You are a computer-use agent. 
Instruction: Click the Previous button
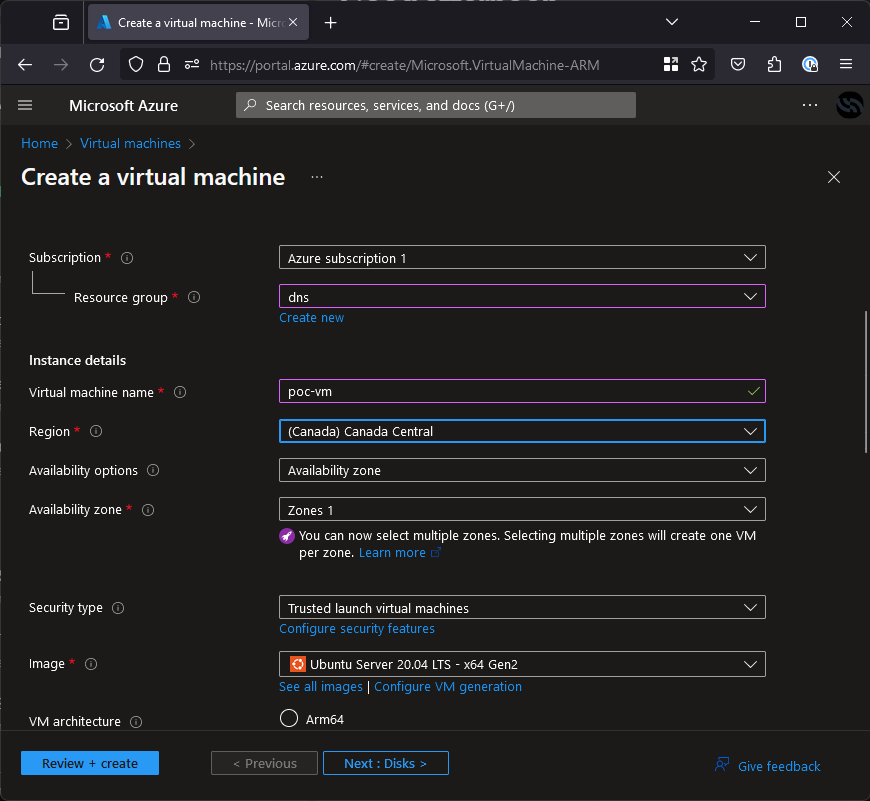[x=264, y=763]
